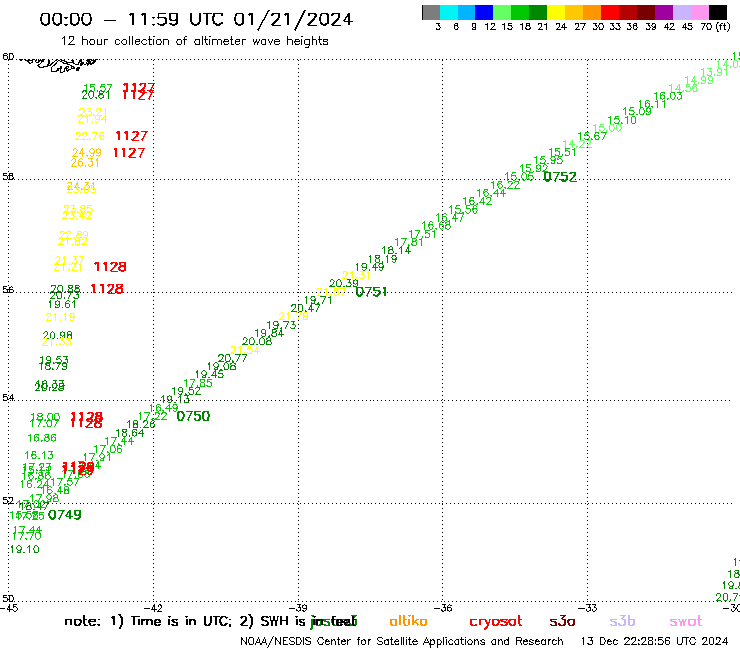This screenshot has height=650, width=740.
Task: Select the 15.67 wave height value
Action: pos(592,136)
